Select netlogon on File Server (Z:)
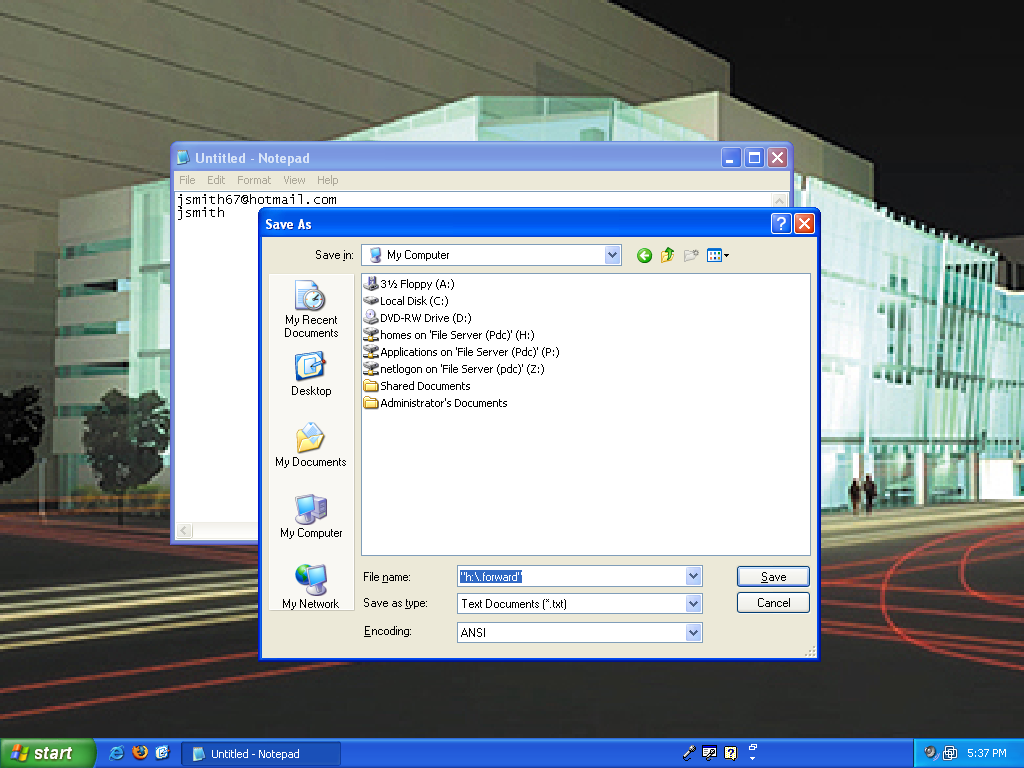1024x768 pixels. pos(455,369)
